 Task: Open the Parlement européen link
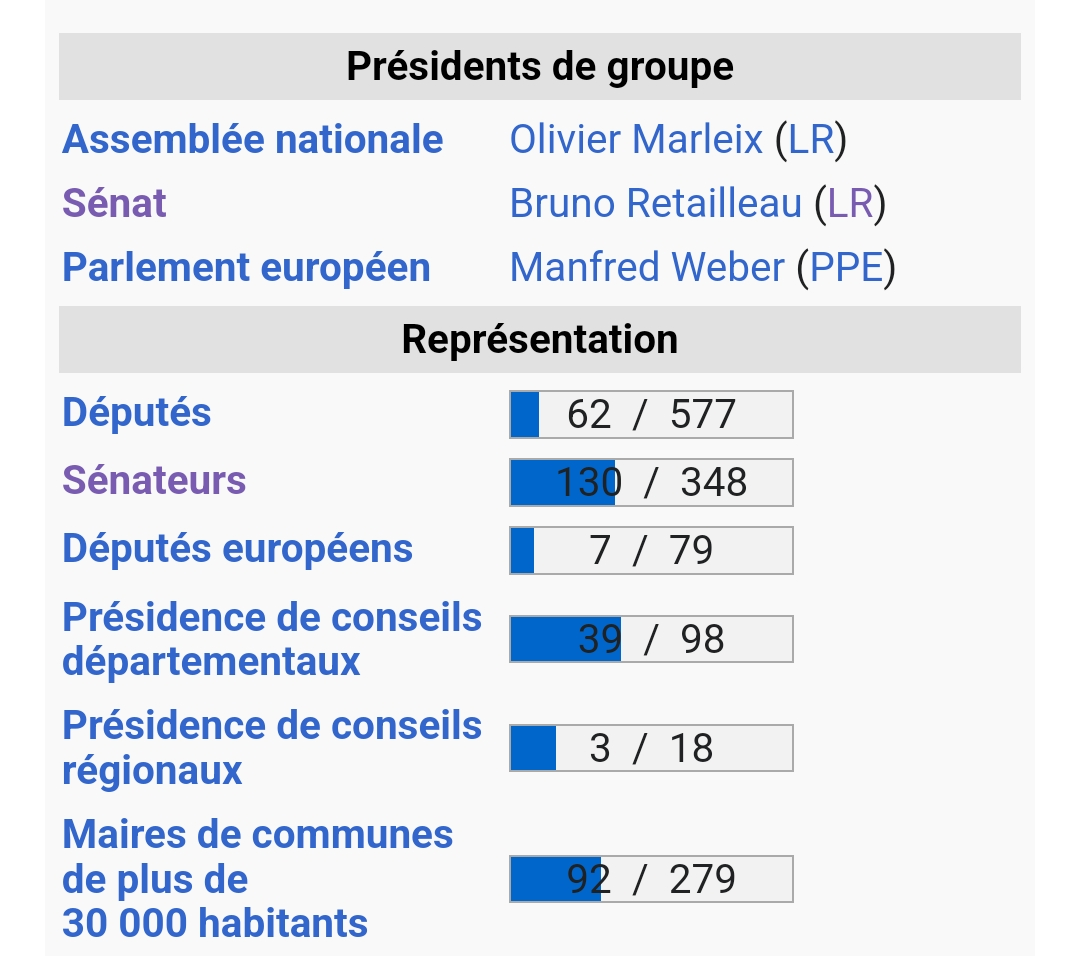[246, 267]
